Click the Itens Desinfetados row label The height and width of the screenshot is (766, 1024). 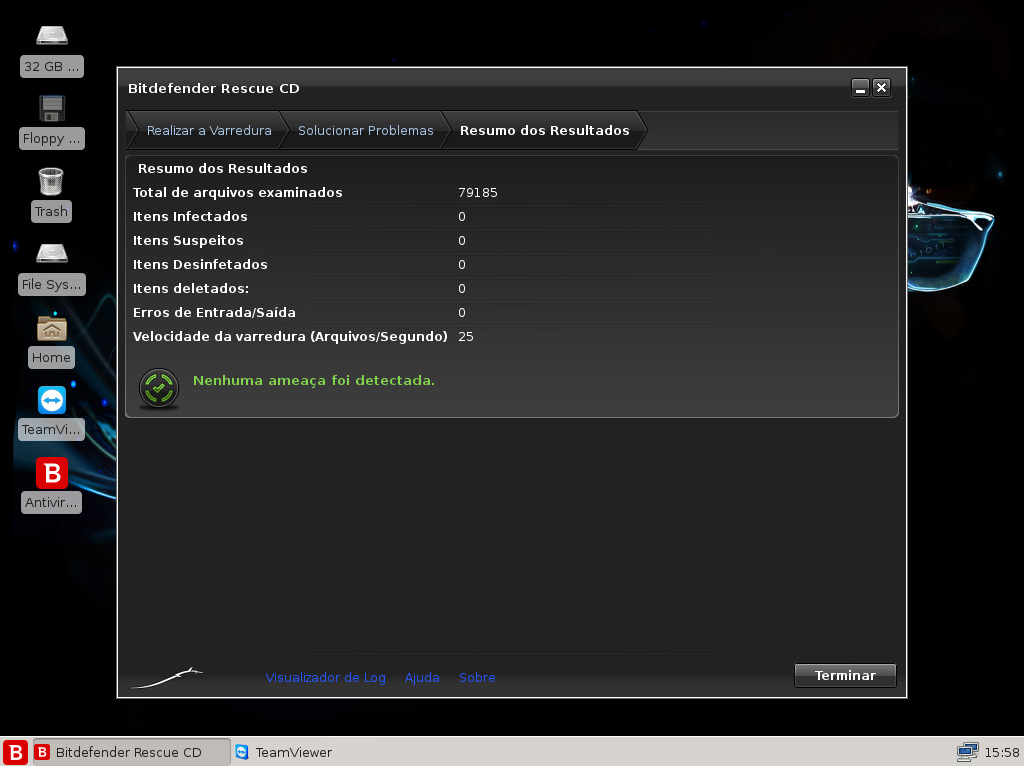pyautogui.click(x=200, y=264)
